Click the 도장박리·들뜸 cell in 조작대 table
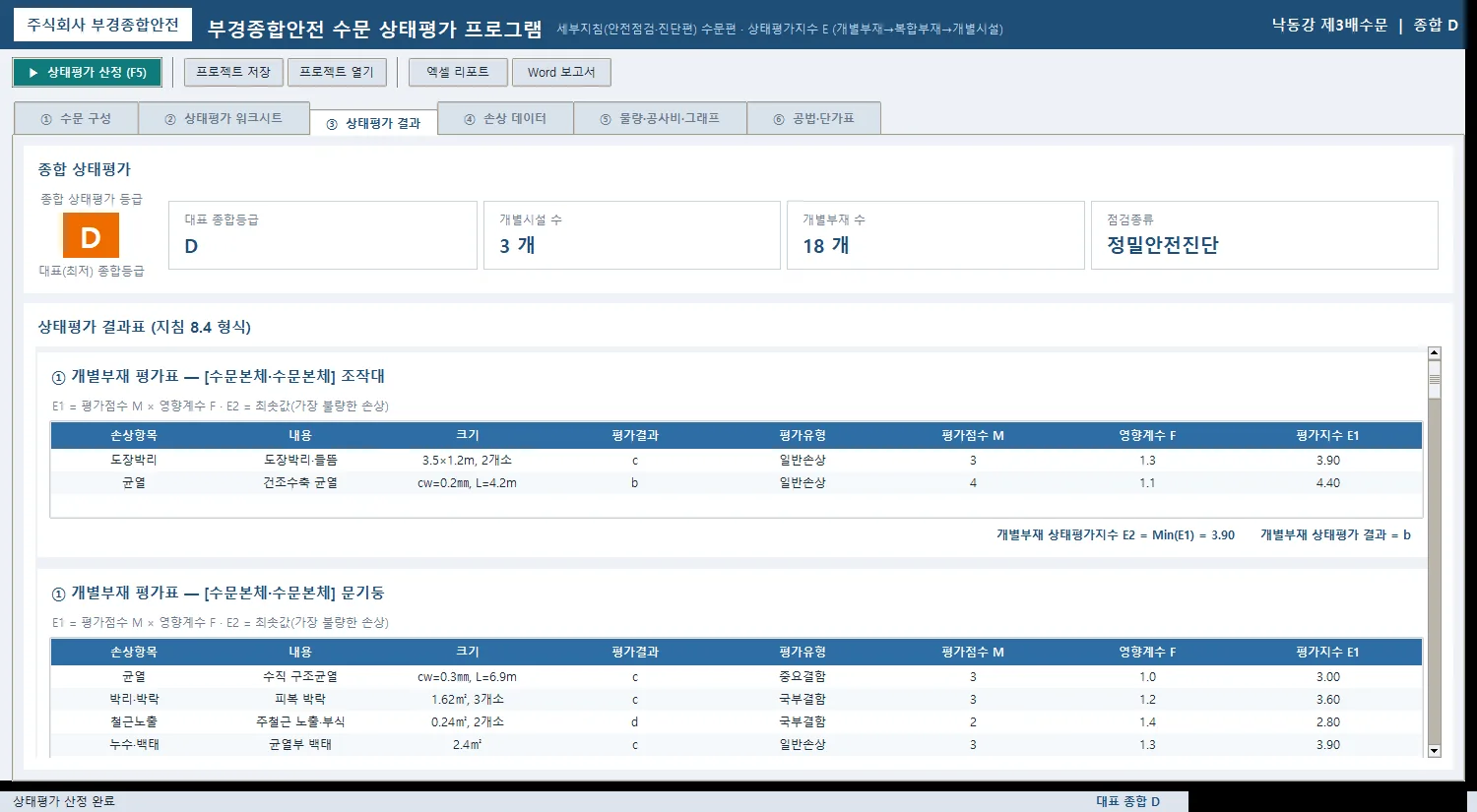The width and height of the screenshot is (1477, 812). (x=300, y=460)
